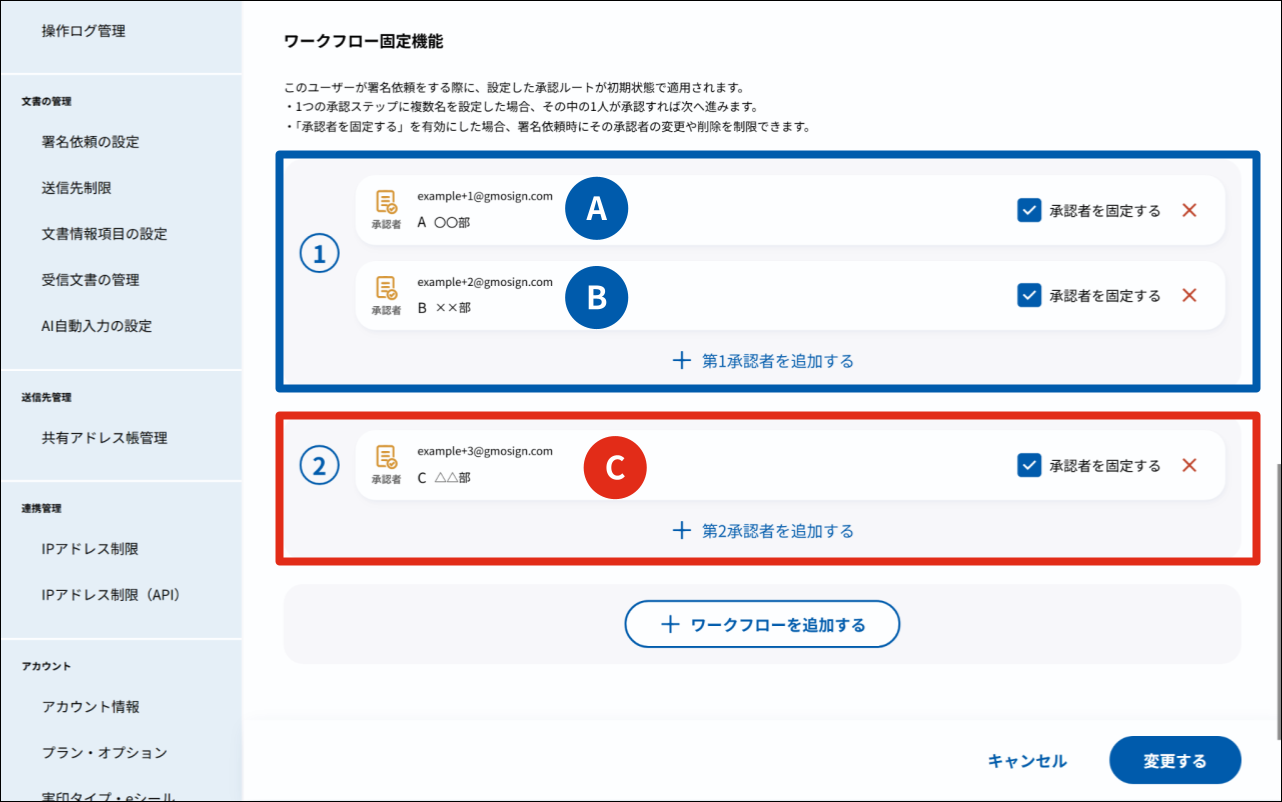Delete approver C using red X icon

1189,465
